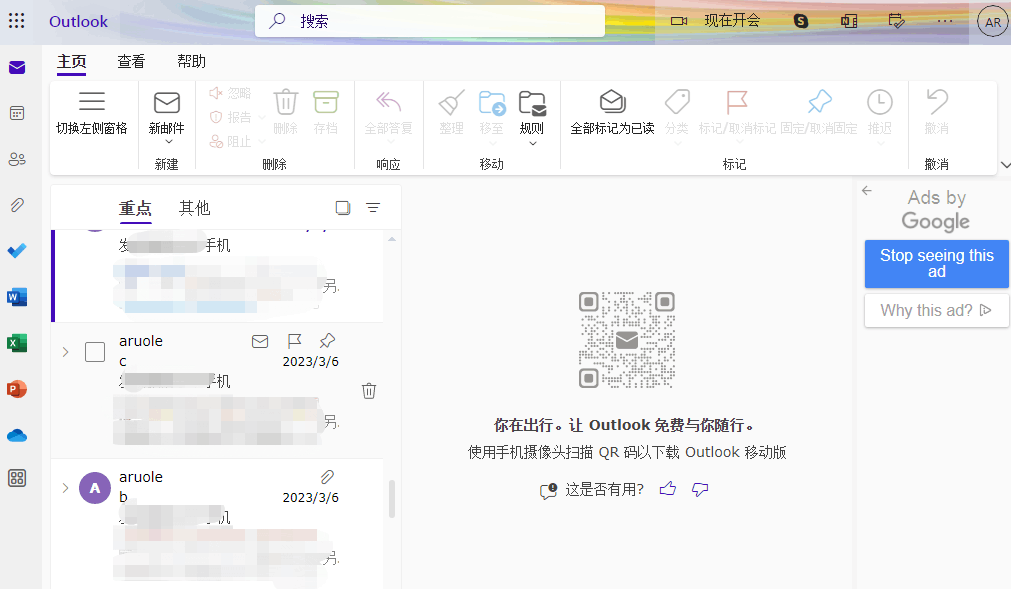Mark all as read with 全部标记为已读
The image size is (1011, 589).
pos(612,112)
